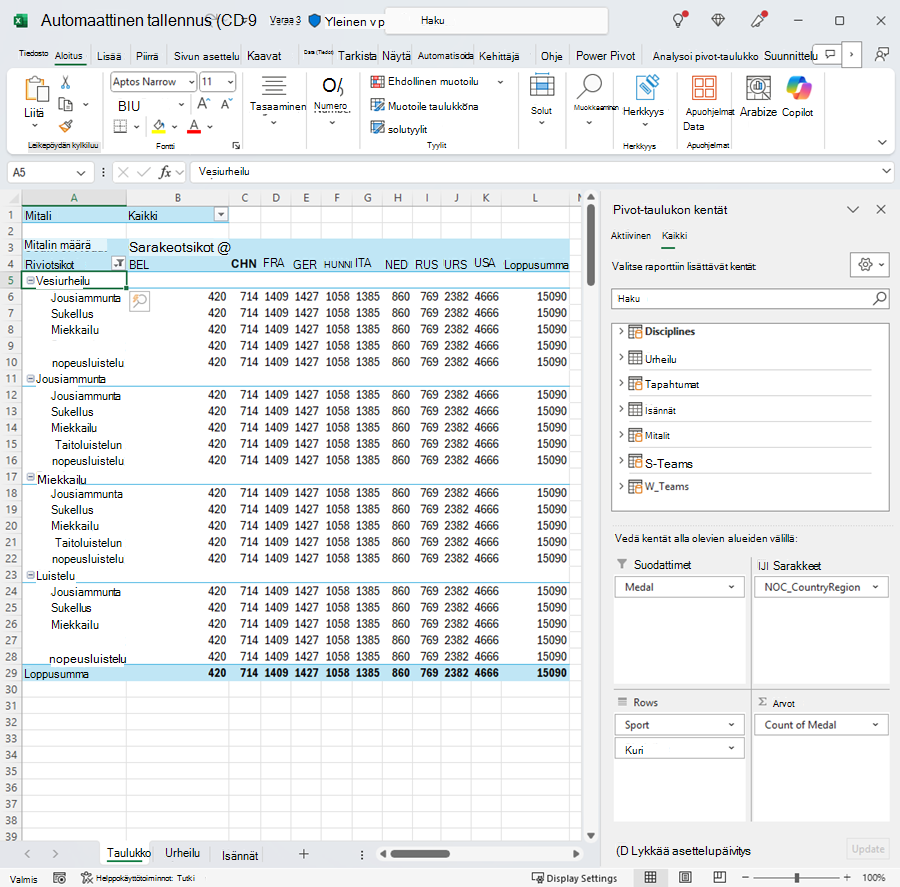Expand the Disciplines field table
The image size is (900, 887).
(621, 331)
